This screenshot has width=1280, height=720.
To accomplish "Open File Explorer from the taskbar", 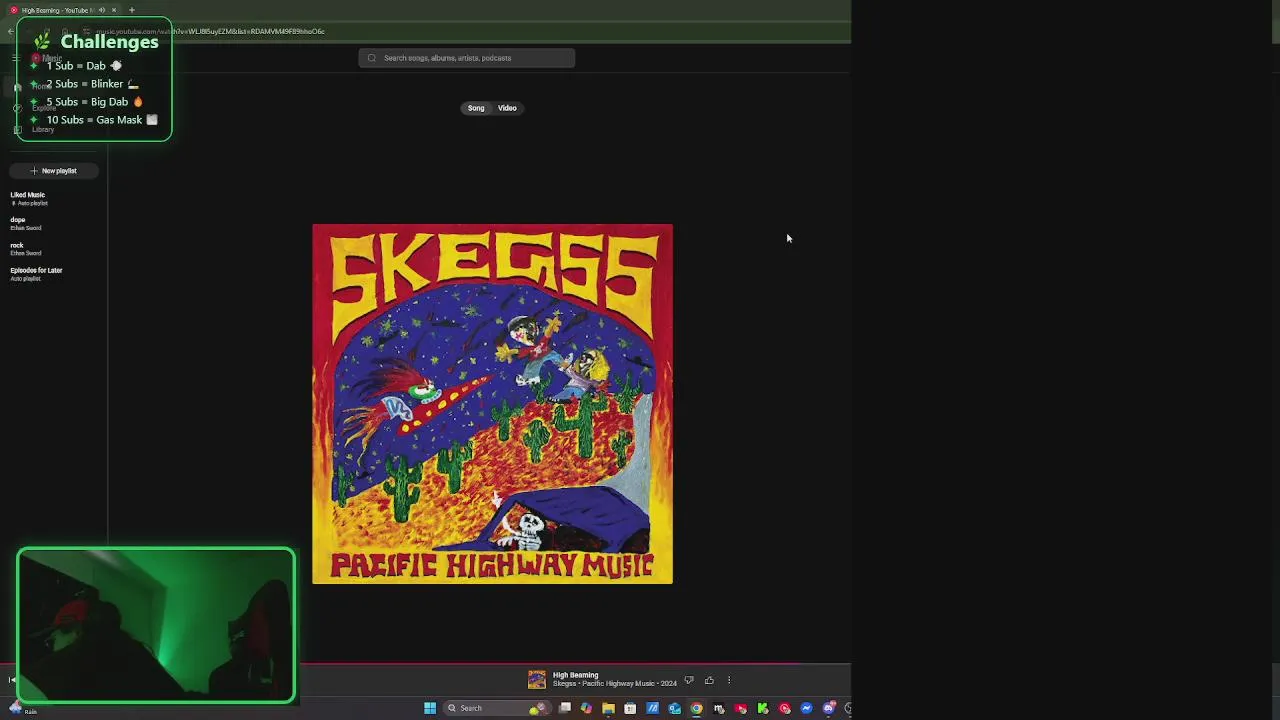I will click(608, 708).
